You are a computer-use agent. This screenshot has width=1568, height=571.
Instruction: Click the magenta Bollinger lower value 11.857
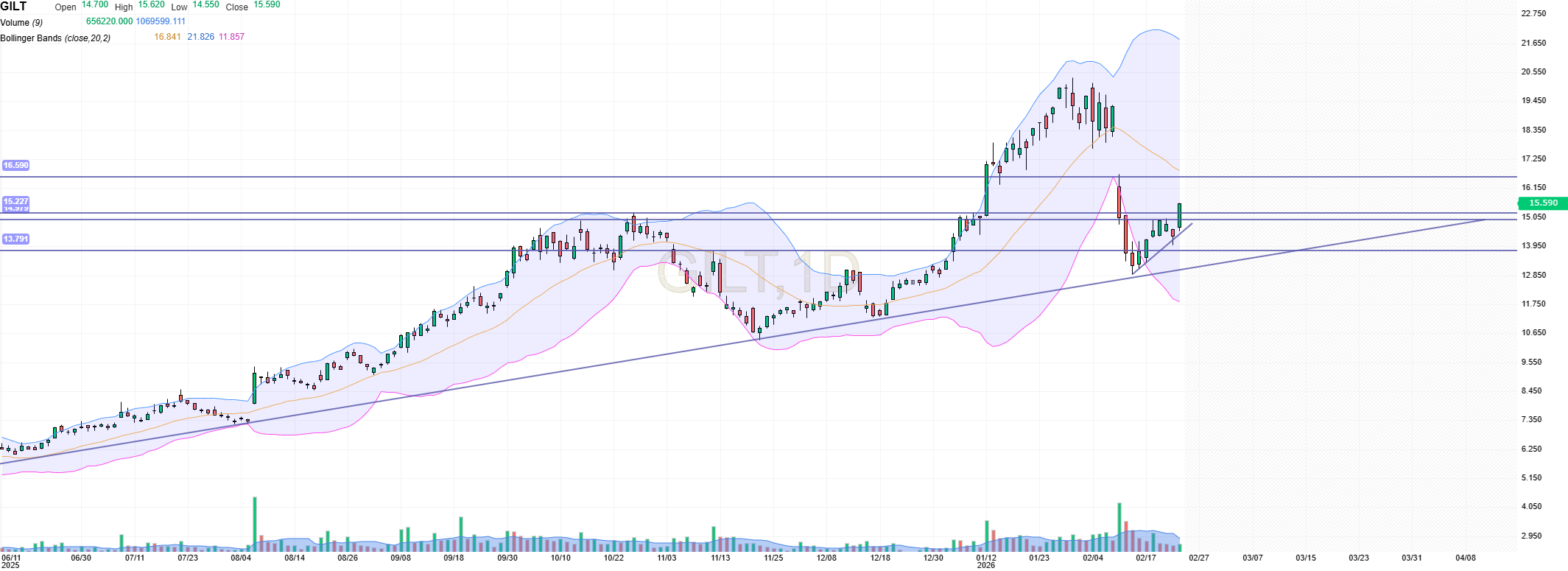231,37
